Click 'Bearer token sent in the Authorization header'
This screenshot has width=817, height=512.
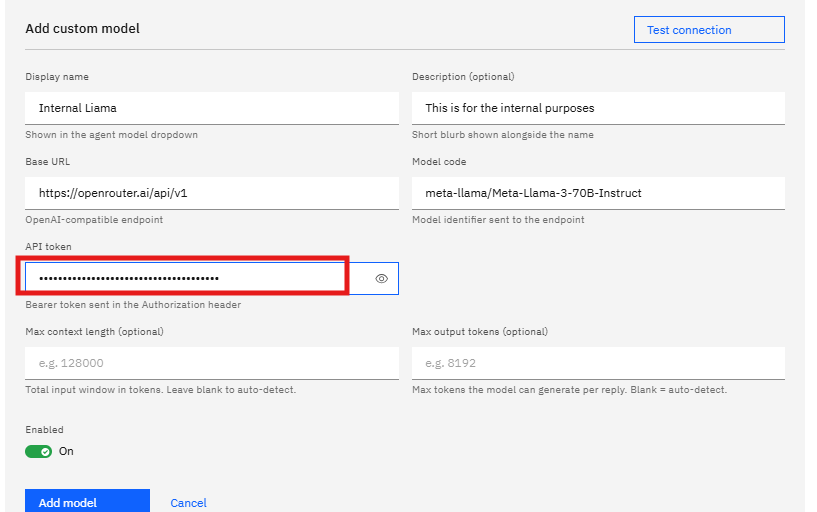coord(133,305)
